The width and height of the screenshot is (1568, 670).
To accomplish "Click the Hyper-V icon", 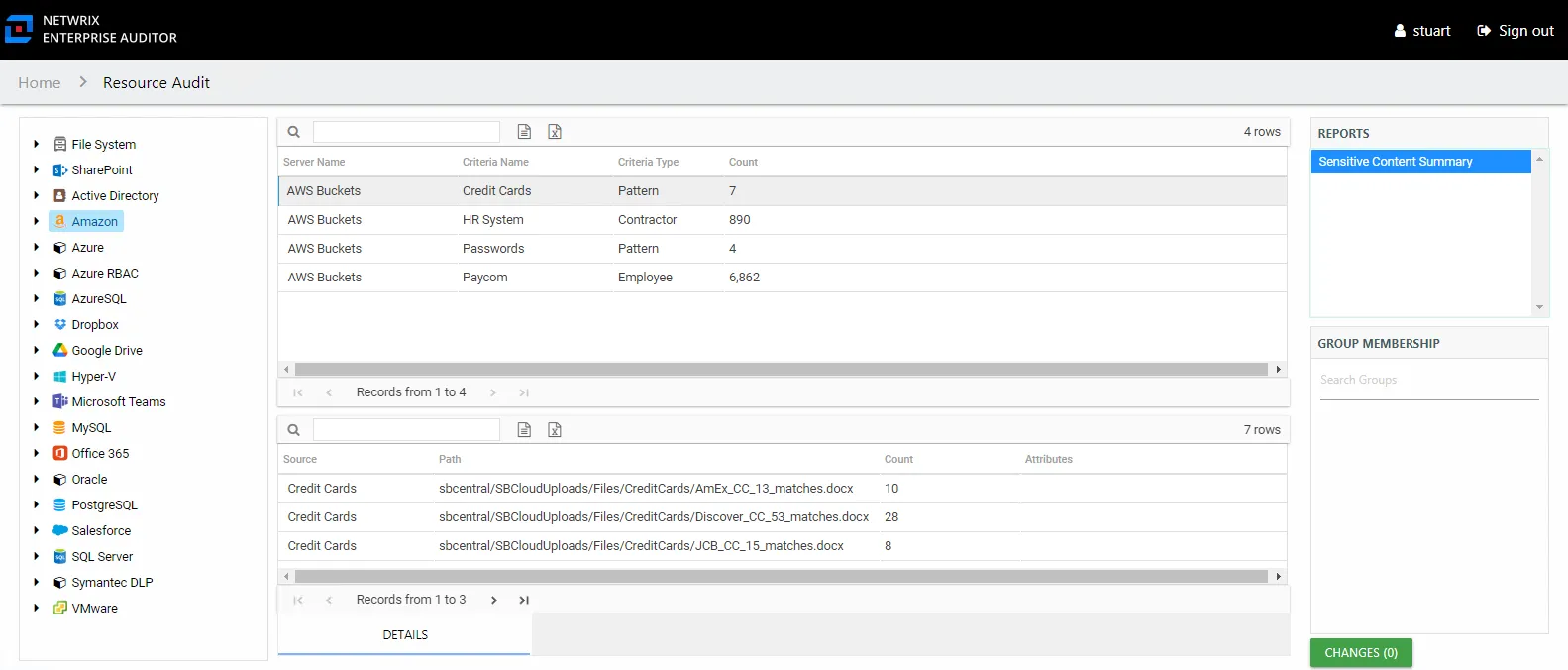I will [60, 376].
